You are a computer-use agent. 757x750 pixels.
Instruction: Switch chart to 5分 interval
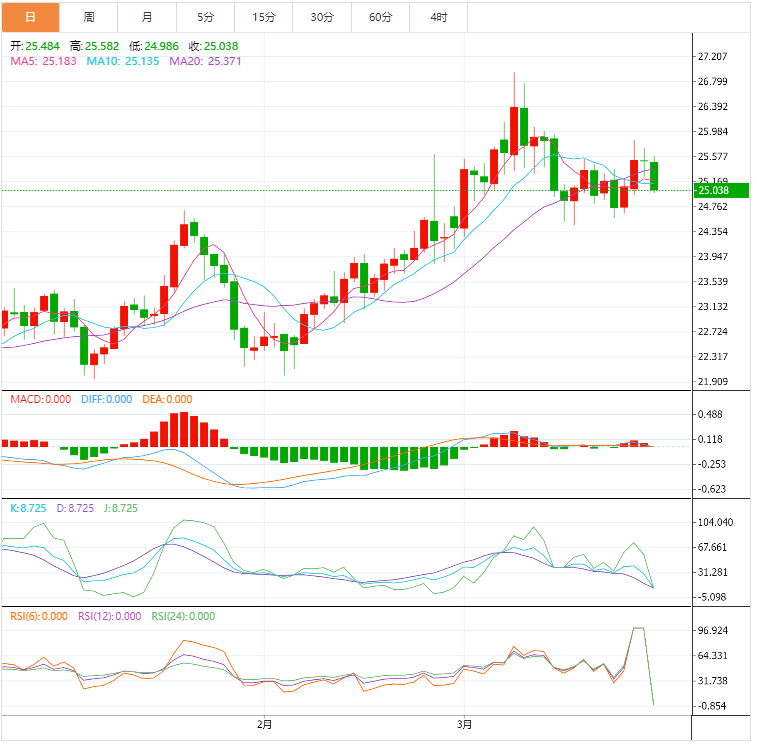coord(206,17)
